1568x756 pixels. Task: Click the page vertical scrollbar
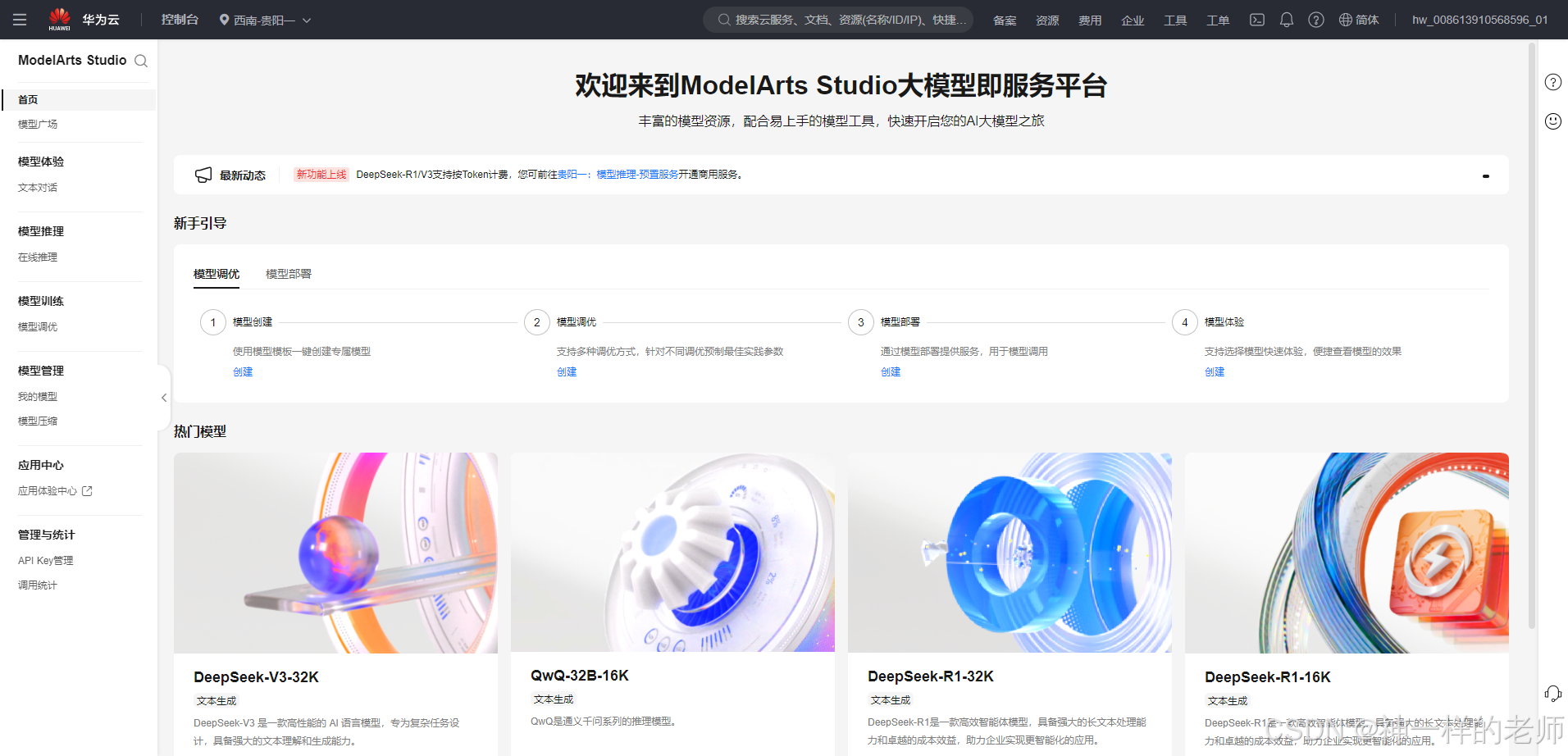[x=1532, y=336]
